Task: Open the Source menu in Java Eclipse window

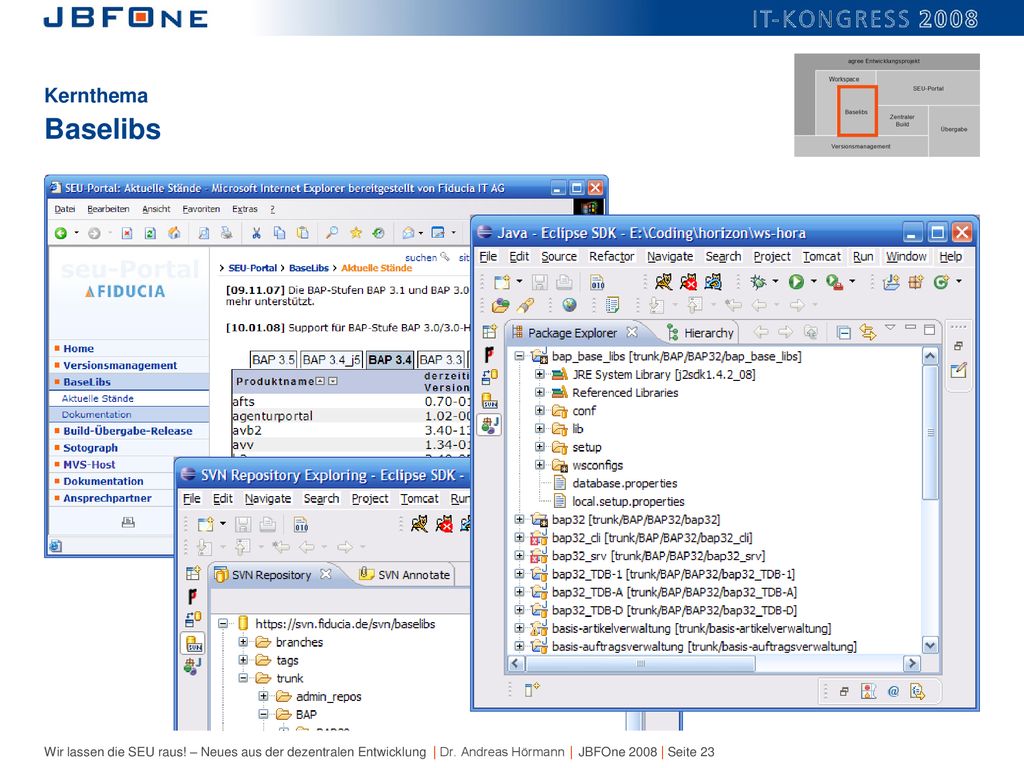Action: (x=559, y=257)
